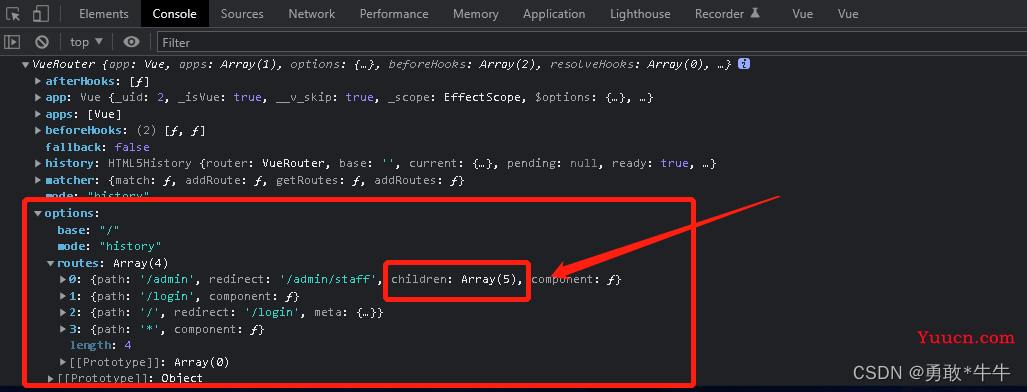Expand route 0 with path '/admin'

pos(63,280)
